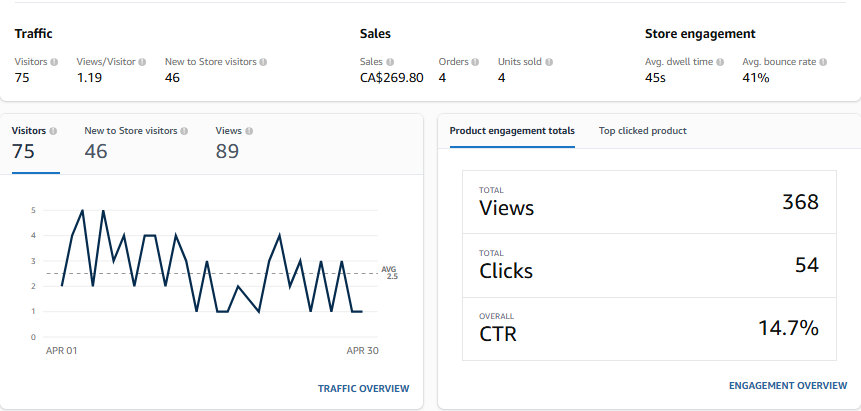Click the visitors line chart

211,261
